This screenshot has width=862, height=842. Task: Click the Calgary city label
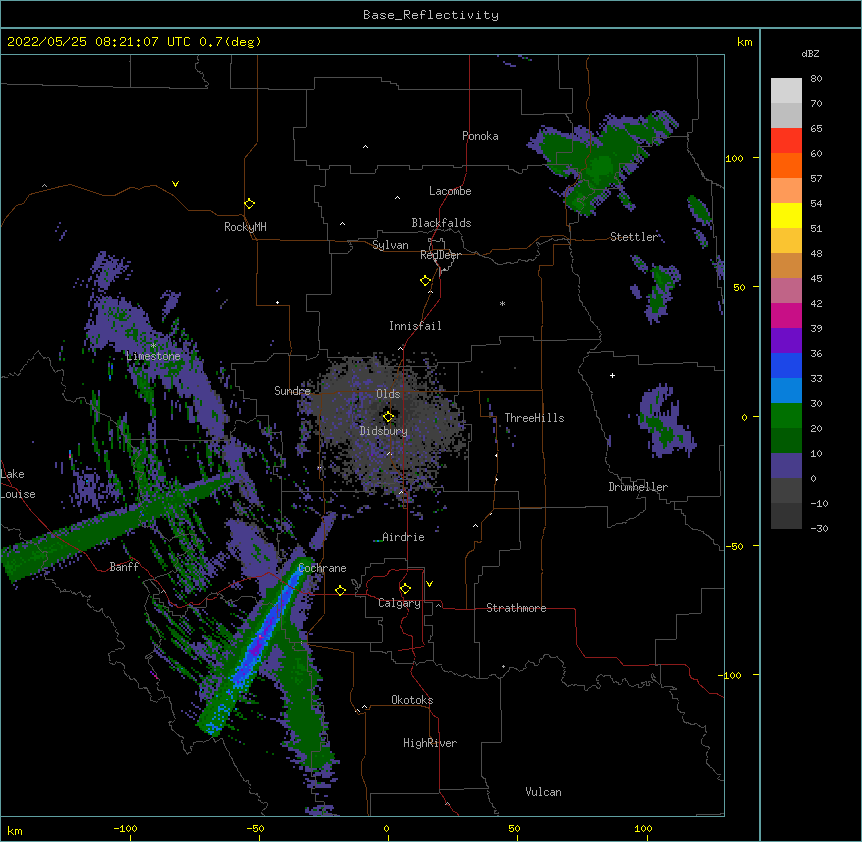pos(399,603)
